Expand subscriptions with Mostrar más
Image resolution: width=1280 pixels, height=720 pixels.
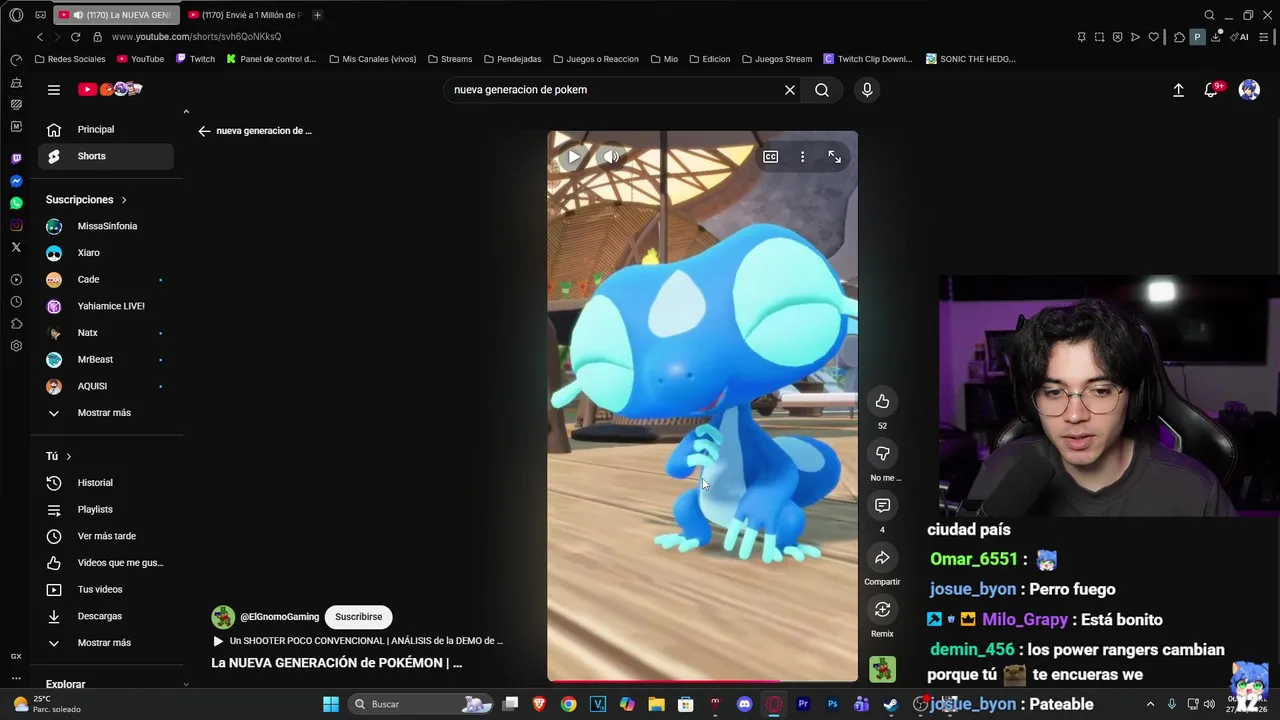pos(106,413)
